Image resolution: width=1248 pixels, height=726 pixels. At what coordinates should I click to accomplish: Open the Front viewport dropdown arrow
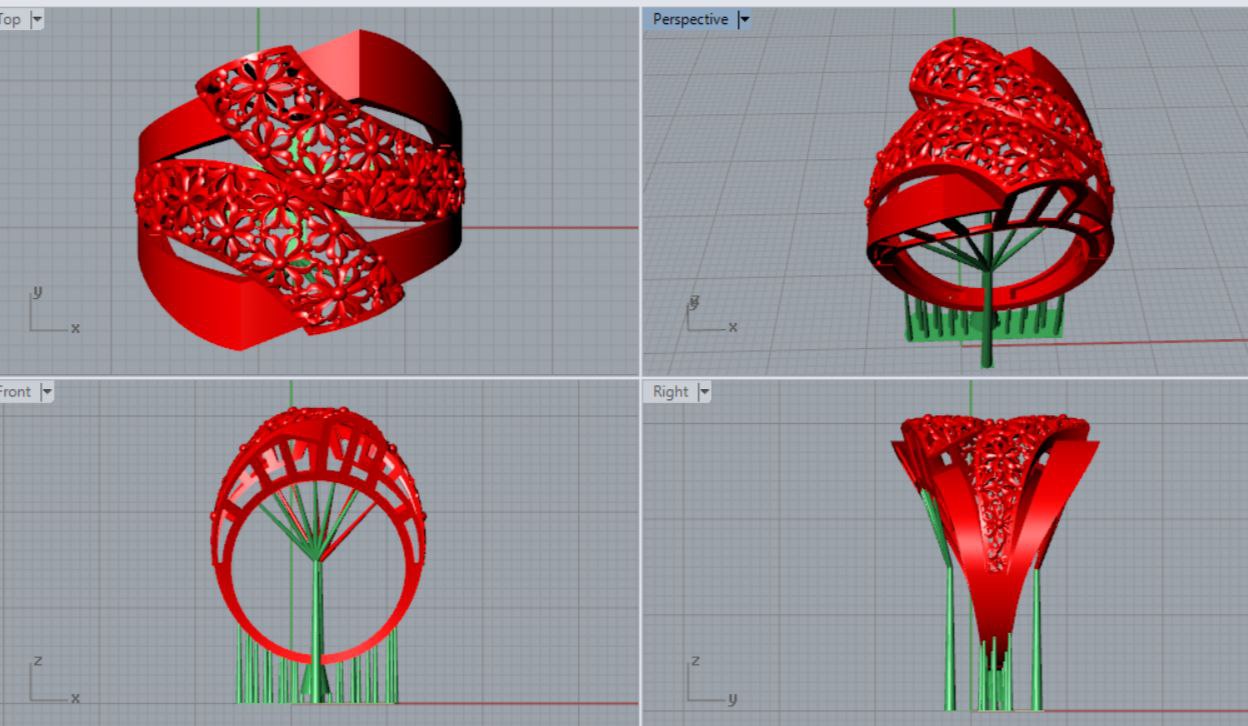point(46,392)
